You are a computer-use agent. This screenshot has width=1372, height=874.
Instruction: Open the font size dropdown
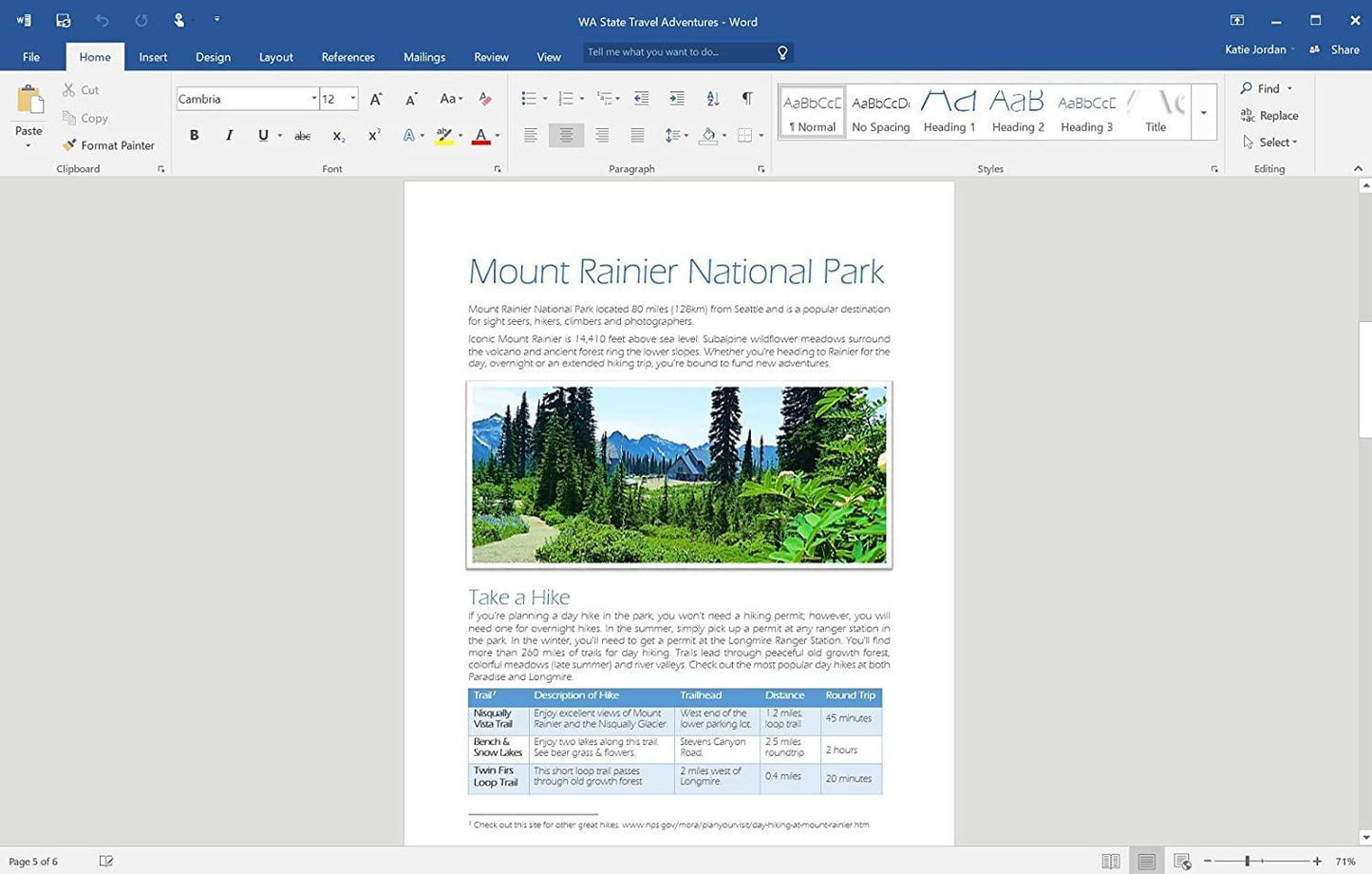[352, 98]
